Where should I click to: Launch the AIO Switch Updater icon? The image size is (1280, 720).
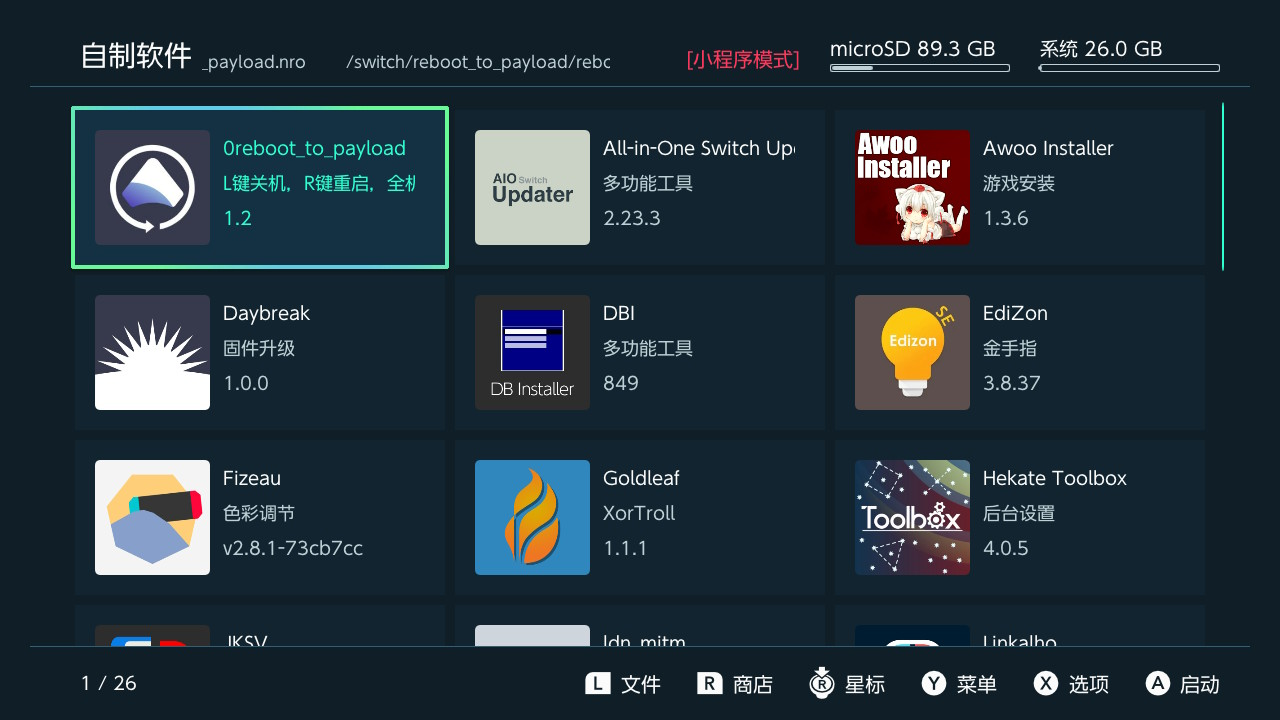pos(532,187)
